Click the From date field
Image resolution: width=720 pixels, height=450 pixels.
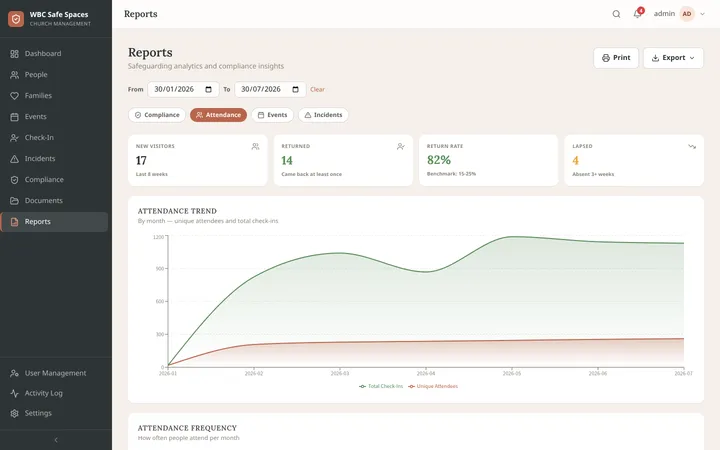[183, 89]
